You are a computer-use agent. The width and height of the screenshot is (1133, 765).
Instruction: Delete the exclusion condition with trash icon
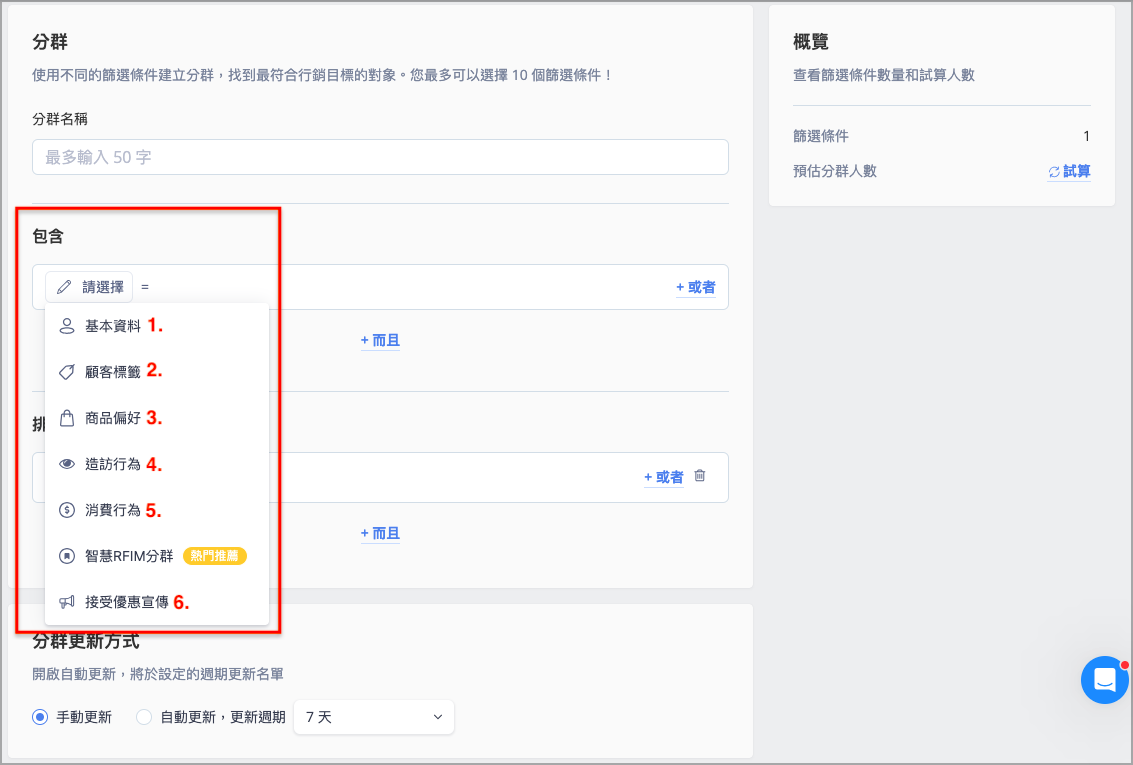(x=699, y=475)
